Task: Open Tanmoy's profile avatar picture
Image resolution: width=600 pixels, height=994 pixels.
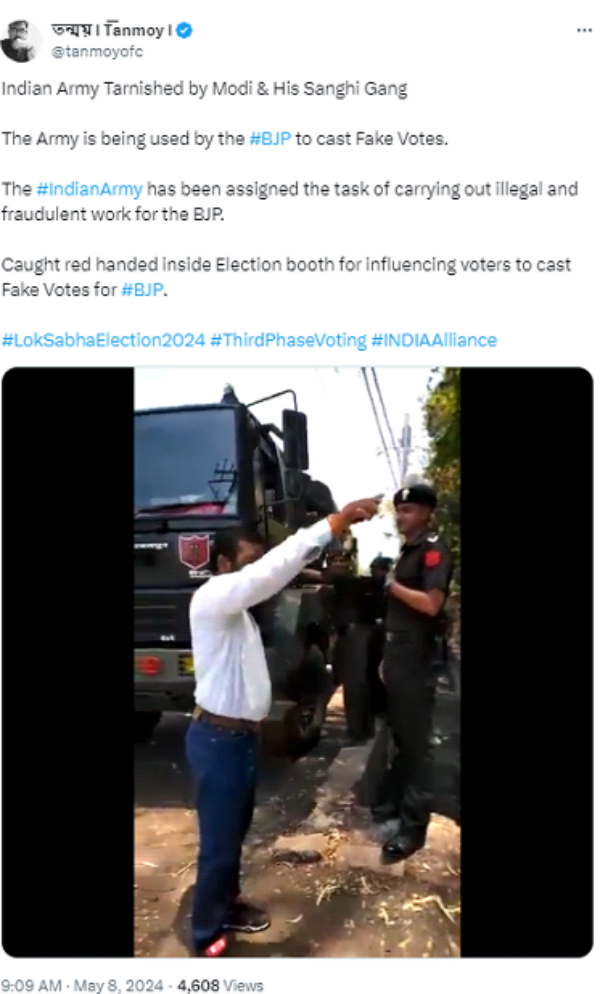Action: tap(20, 41)
